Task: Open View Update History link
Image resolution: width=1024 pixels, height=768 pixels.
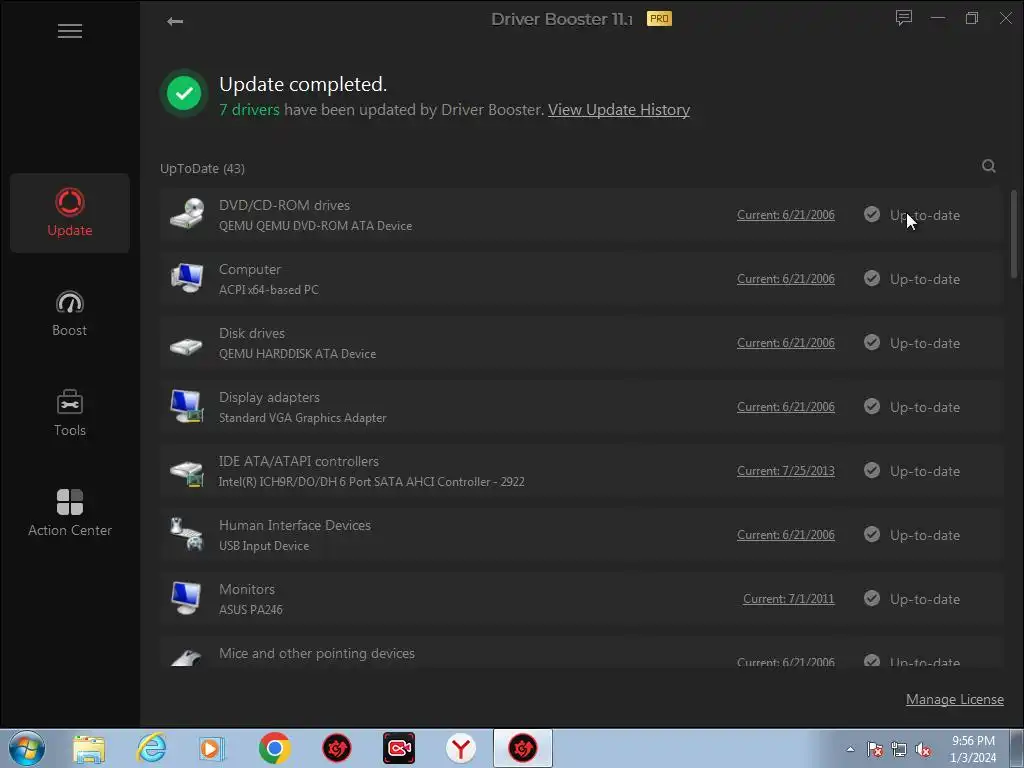Action: pos(618,110)
